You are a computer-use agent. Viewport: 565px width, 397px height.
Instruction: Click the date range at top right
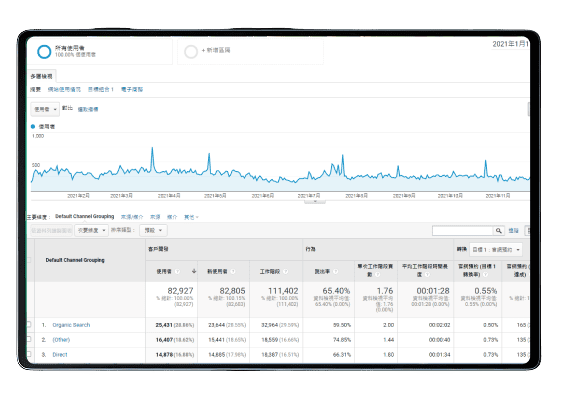[x=511, y=44]
